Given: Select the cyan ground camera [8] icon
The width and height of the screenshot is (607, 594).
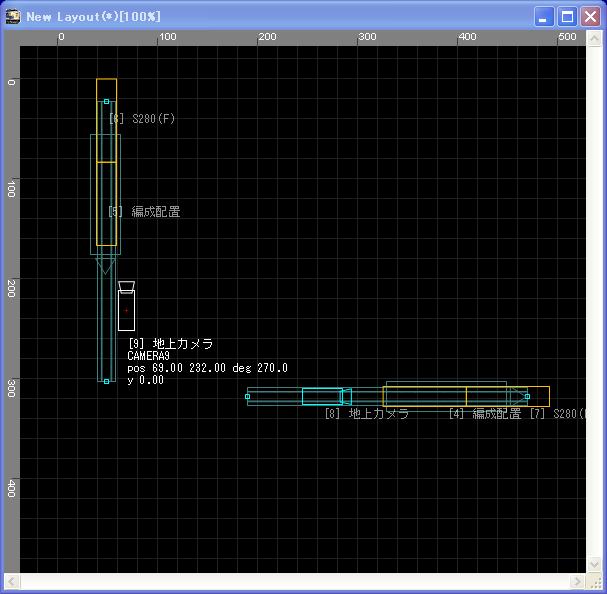Looking at the screenshot, I should pos(324,396).
